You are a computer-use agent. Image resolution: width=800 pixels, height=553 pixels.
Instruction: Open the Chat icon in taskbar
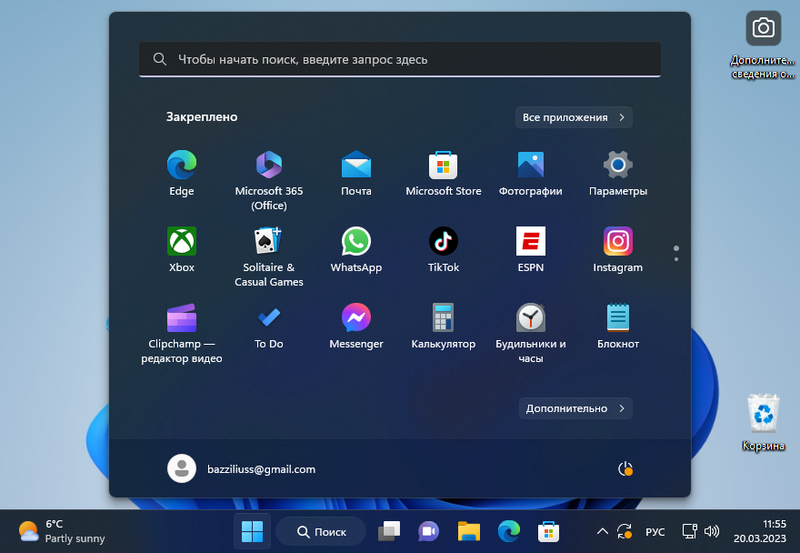point(429,532)
